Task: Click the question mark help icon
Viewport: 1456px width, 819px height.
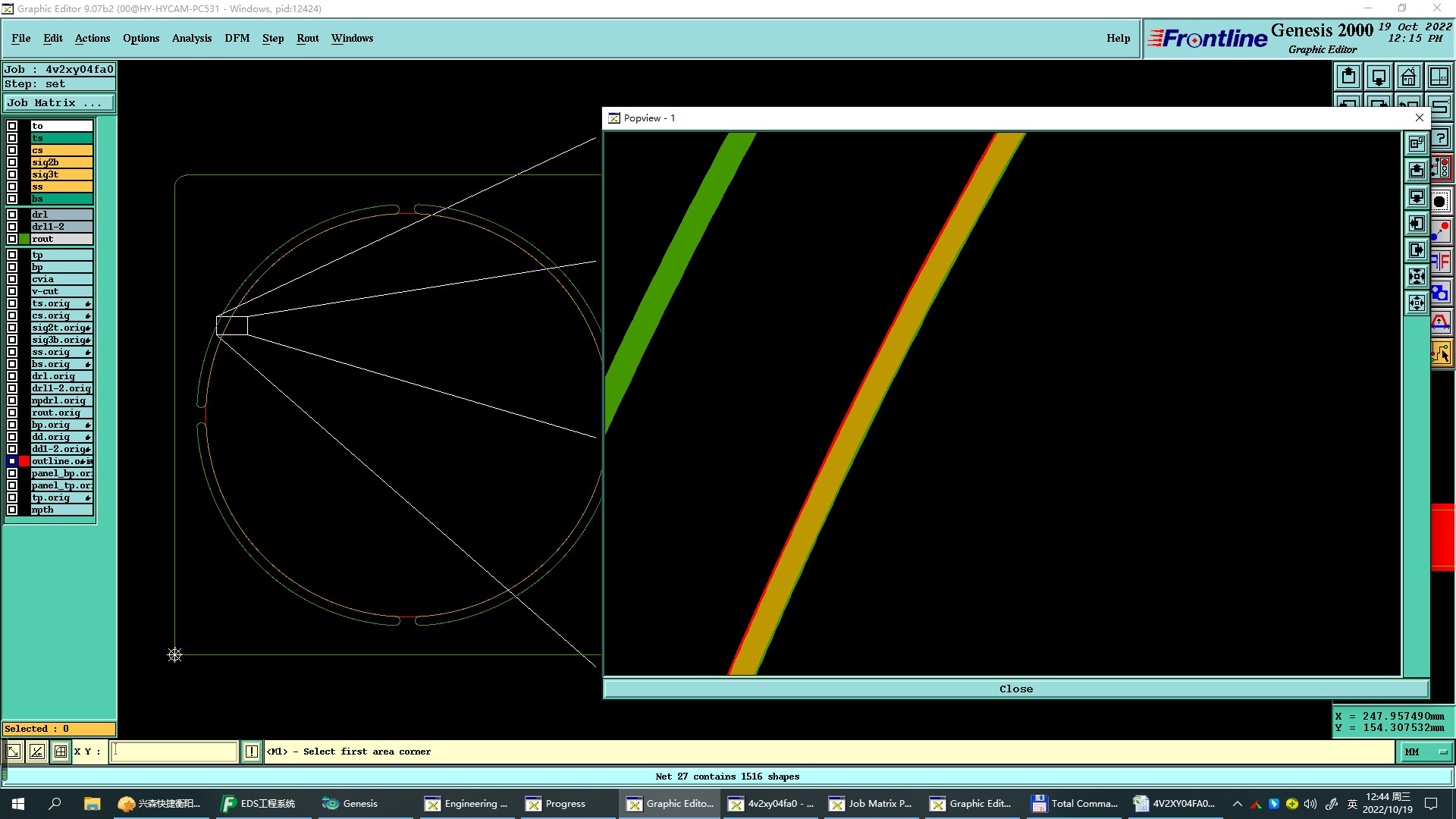Action: pyautogui.click(x=1440, y=138)
